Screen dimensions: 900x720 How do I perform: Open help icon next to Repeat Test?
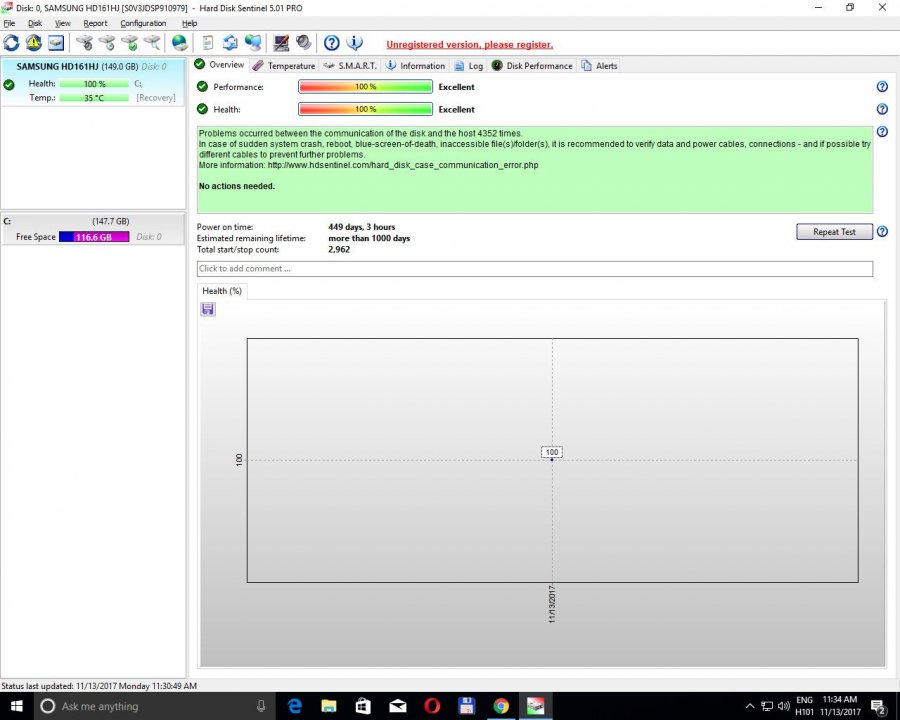click(882, 231)
